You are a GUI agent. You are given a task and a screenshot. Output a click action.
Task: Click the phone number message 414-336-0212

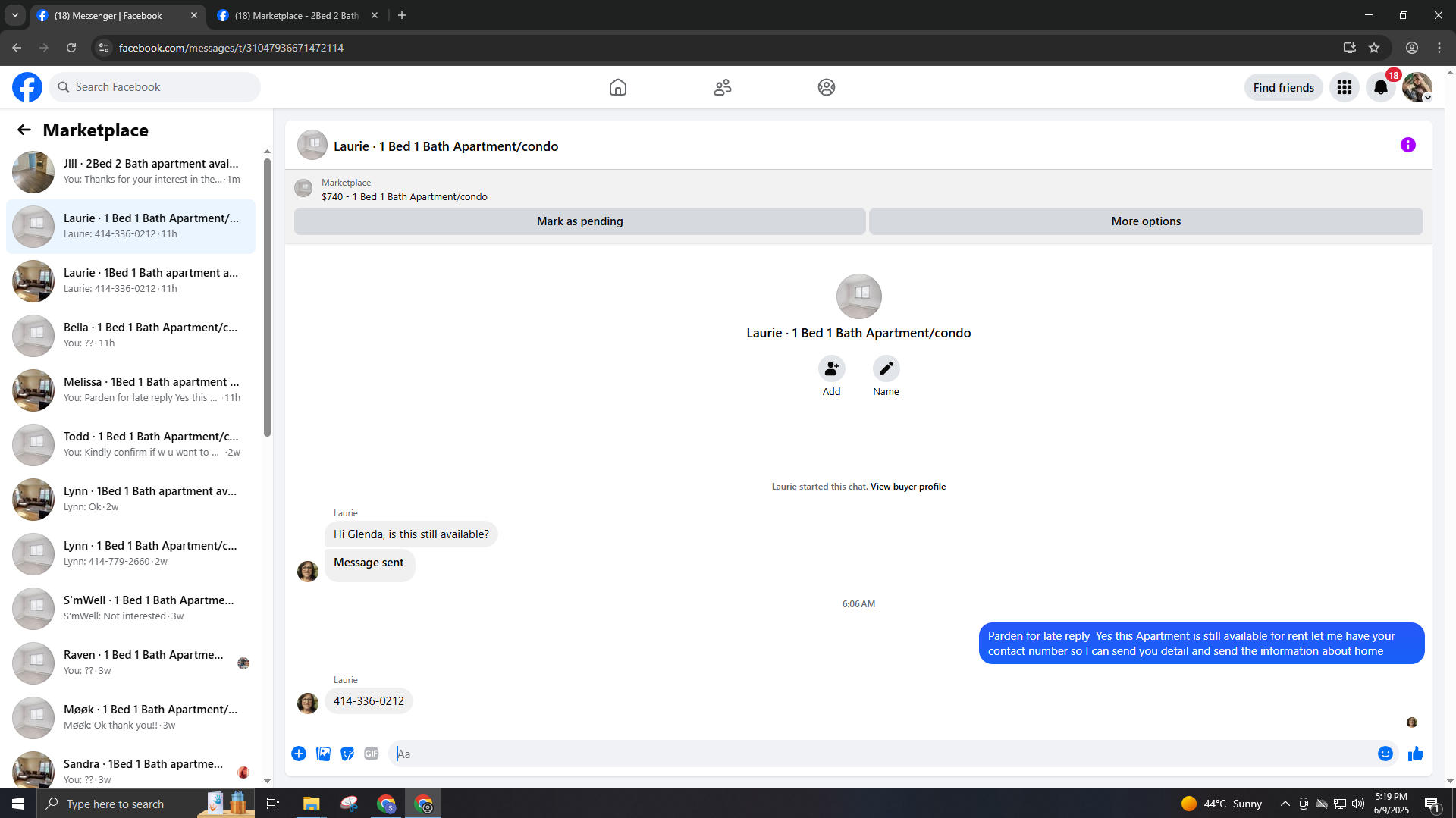tap(369, 701)
